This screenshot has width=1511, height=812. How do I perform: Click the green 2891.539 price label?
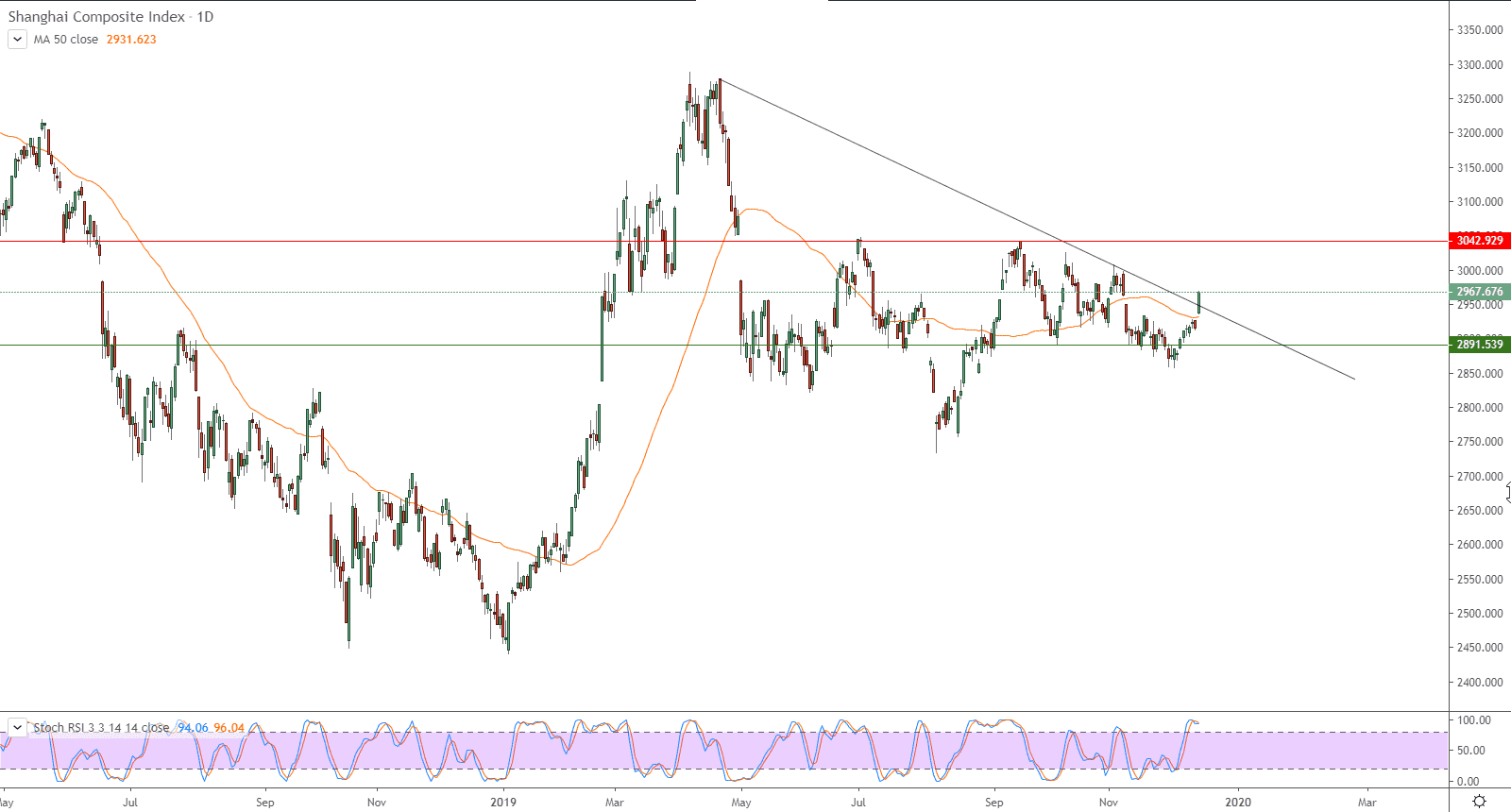pyautogui.click(x=1480, y=345)
